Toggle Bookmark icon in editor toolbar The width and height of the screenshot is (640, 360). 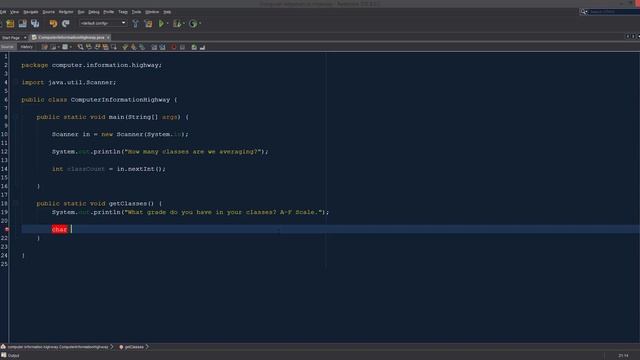tap(142, 47)
